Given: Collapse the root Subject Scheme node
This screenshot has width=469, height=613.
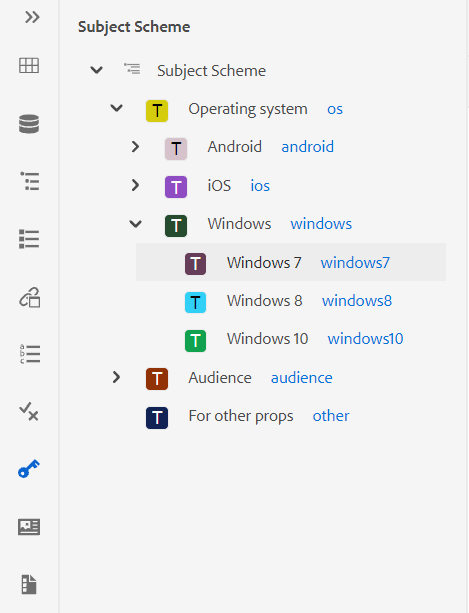Looking at the screenshot, I should coord(97,70).
